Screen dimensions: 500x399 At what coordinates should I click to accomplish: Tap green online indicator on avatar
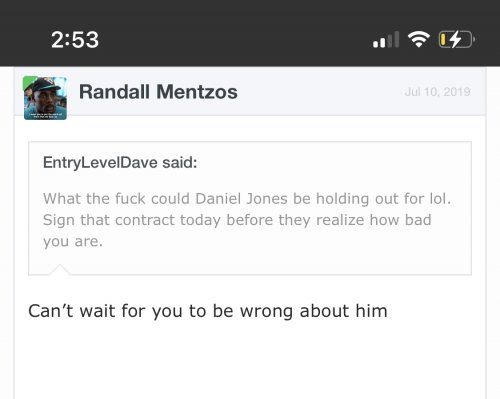point(28,82)
